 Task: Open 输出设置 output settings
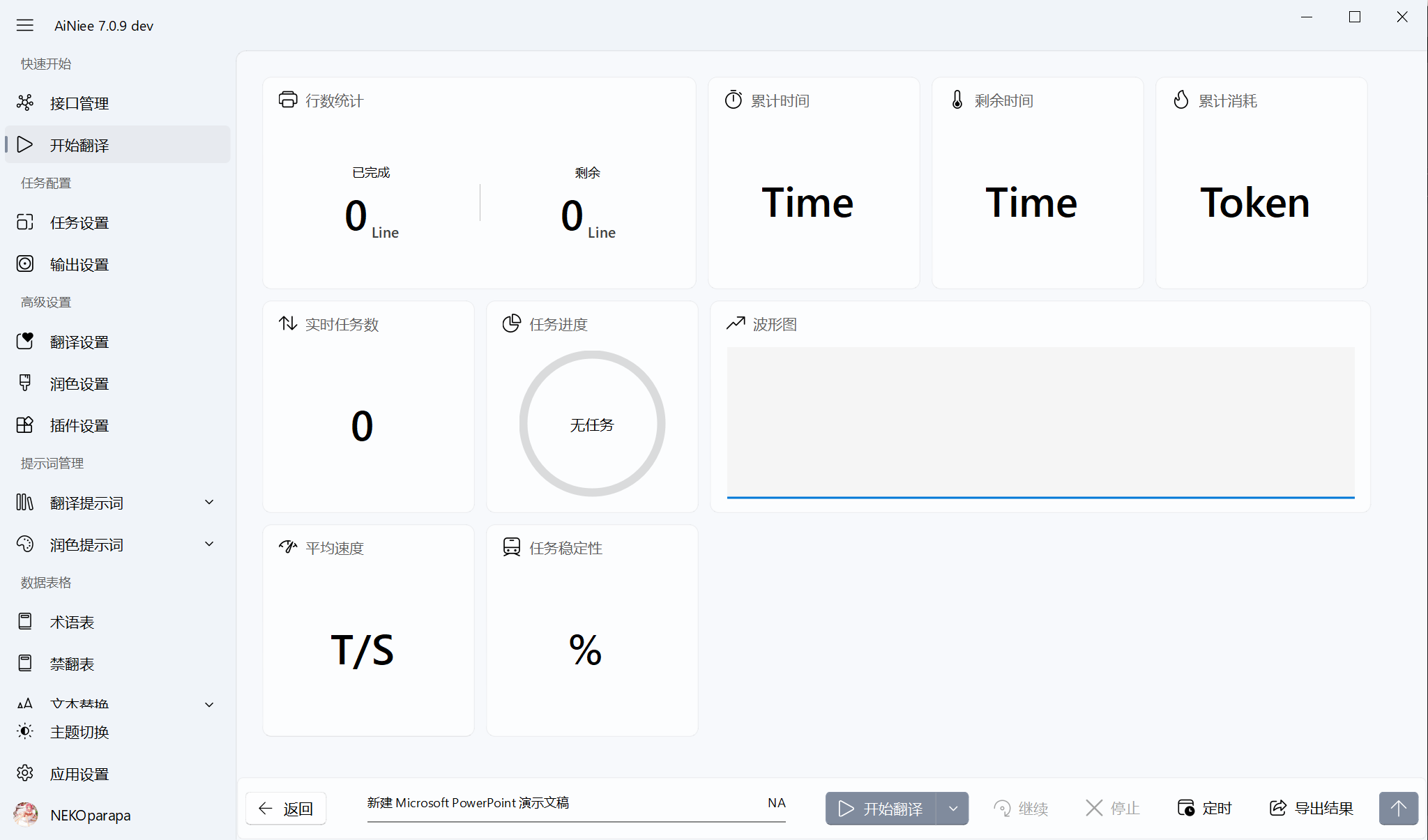point(79,264)
